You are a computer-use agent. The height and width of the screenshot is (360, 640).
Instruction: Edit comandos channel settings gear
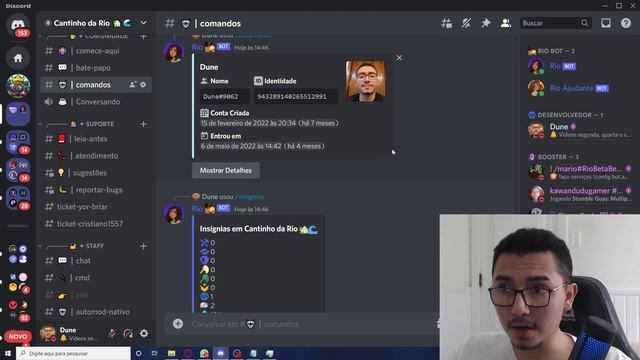click(x=143, y=85)
